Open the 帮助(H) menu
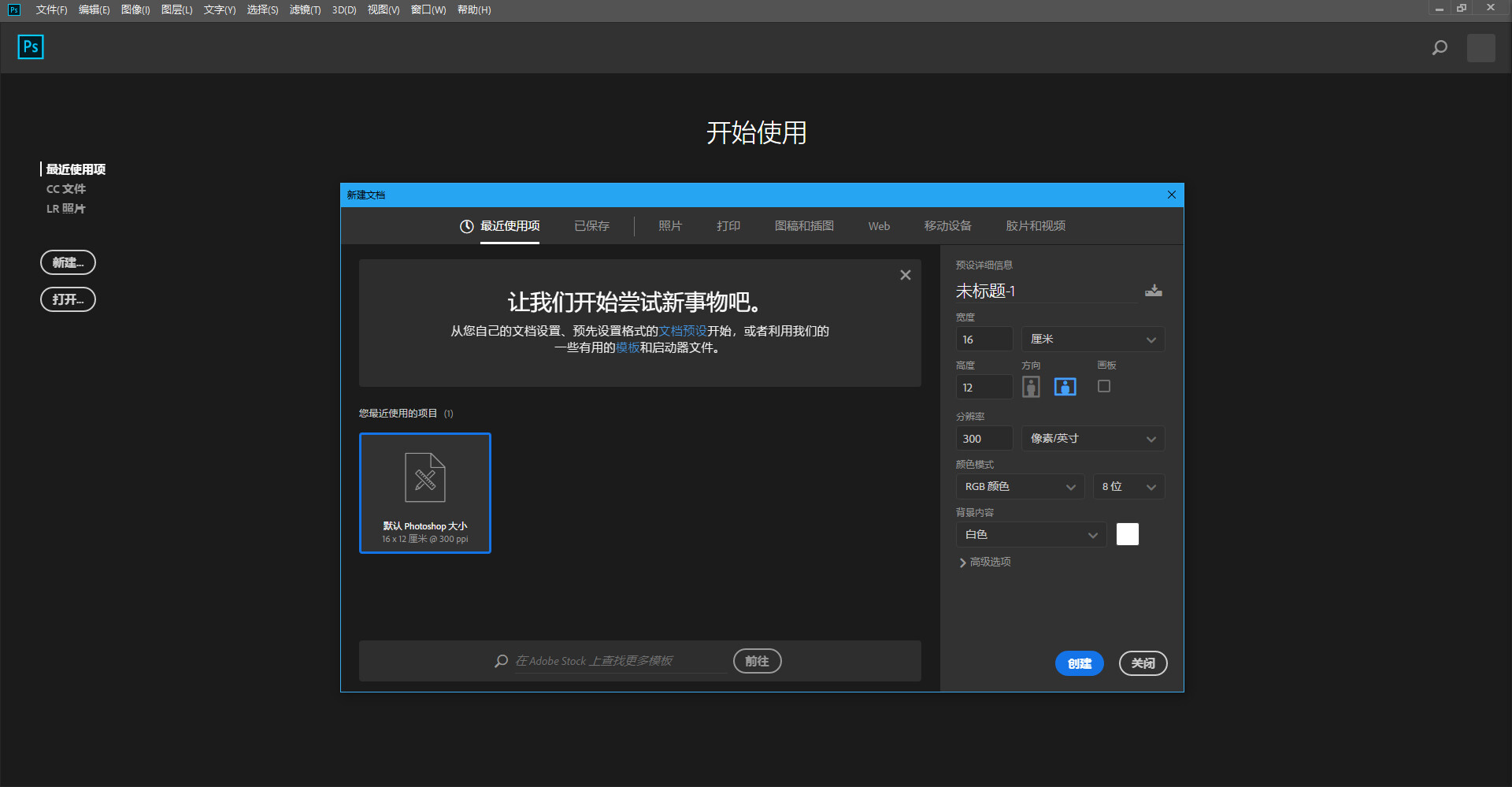 point(474,9)
